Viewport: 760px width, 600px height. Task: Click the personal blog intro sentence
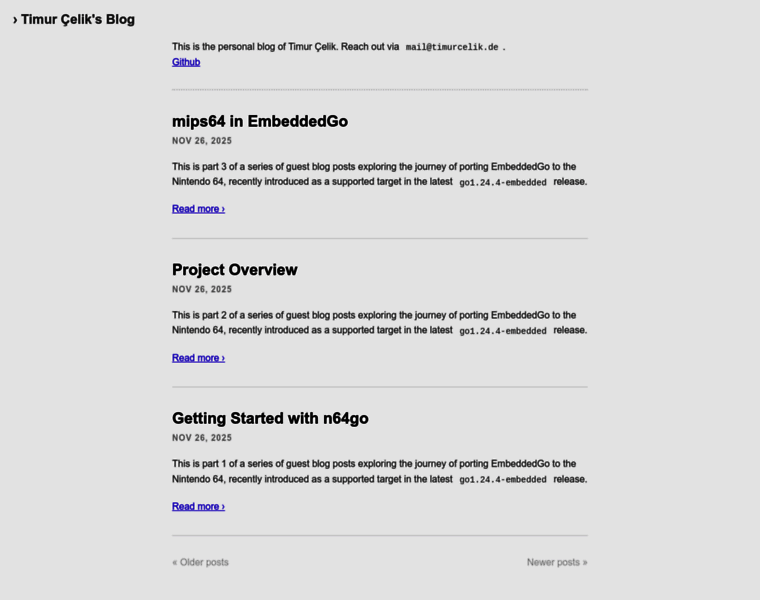(285, 47)
